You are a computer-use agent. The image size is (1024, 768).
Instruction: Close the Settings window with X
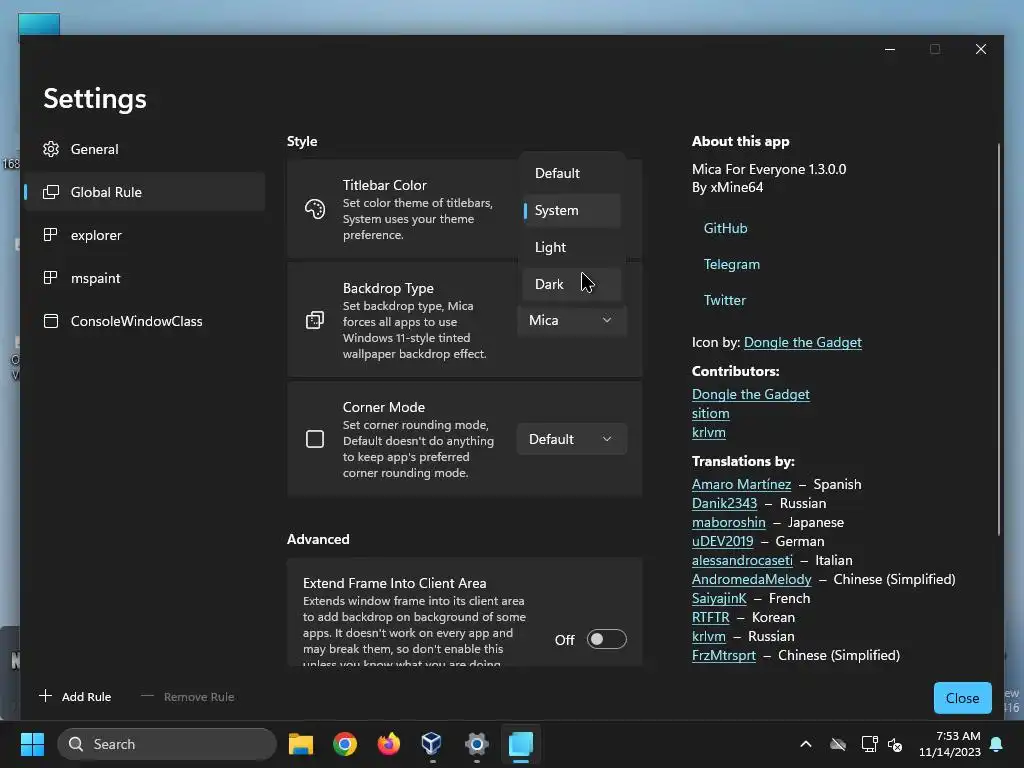point(981,50)
